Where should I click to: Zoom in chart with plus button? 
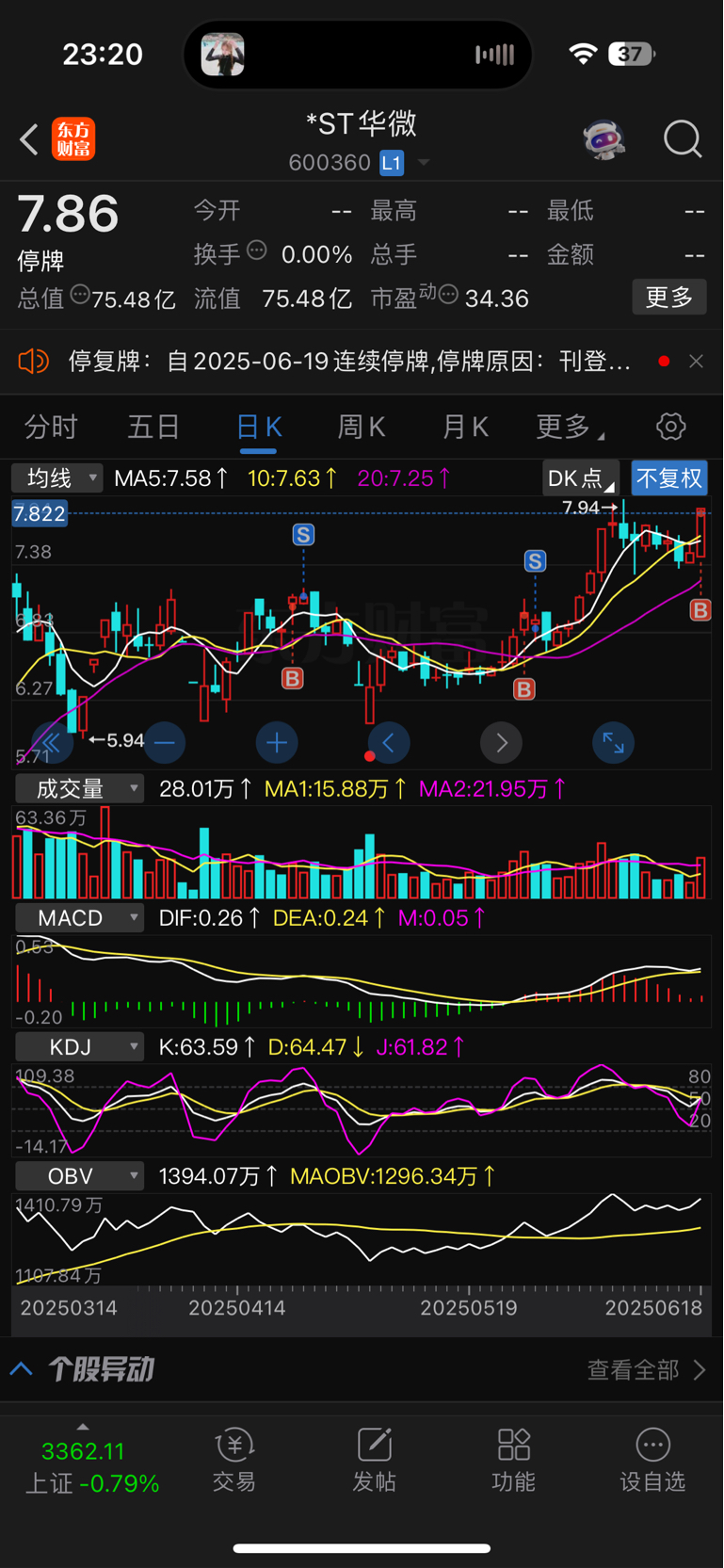pos(277,743)
